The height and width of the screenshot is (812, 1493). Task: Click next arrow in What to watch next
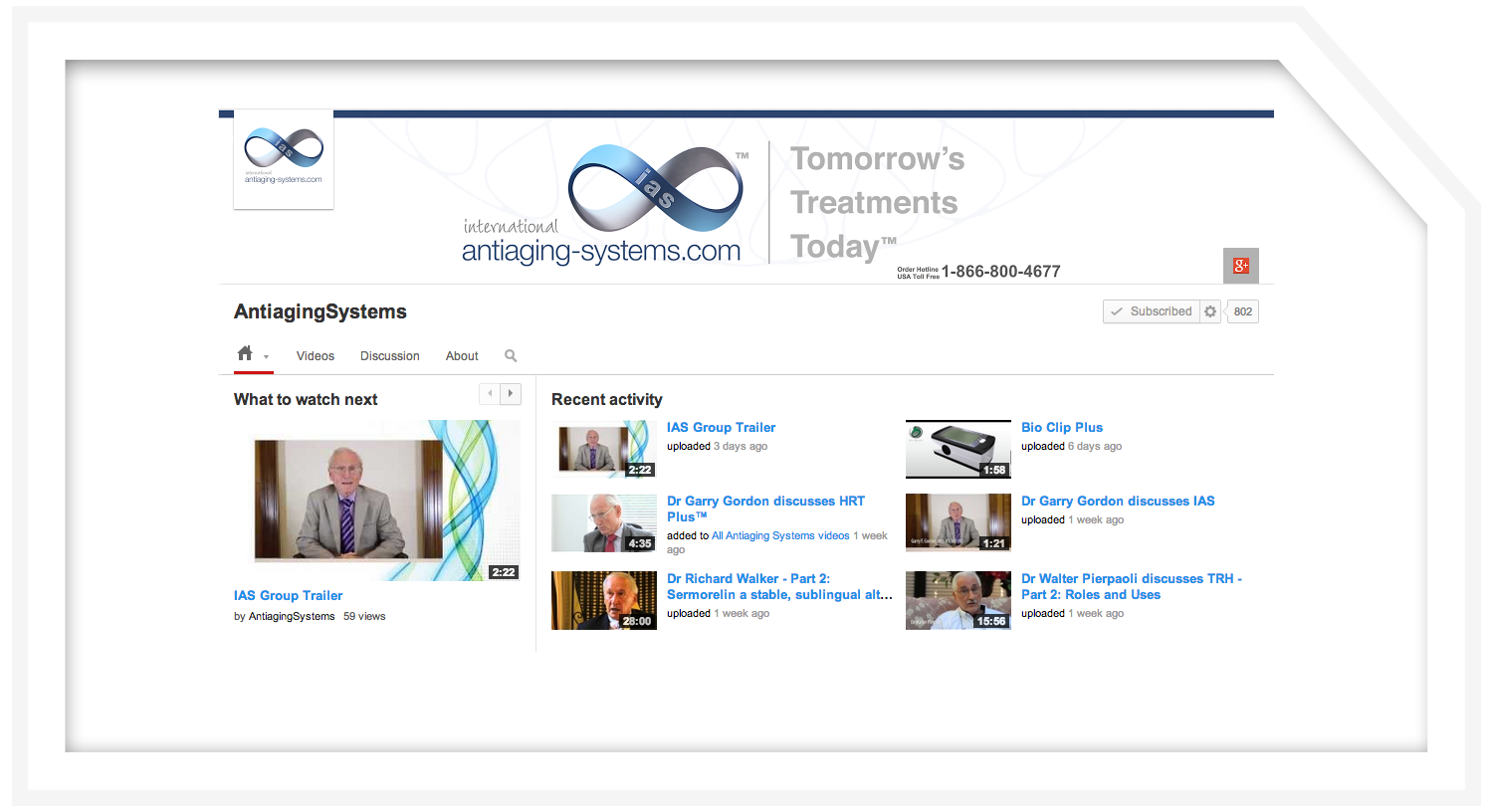coord(511,393)
